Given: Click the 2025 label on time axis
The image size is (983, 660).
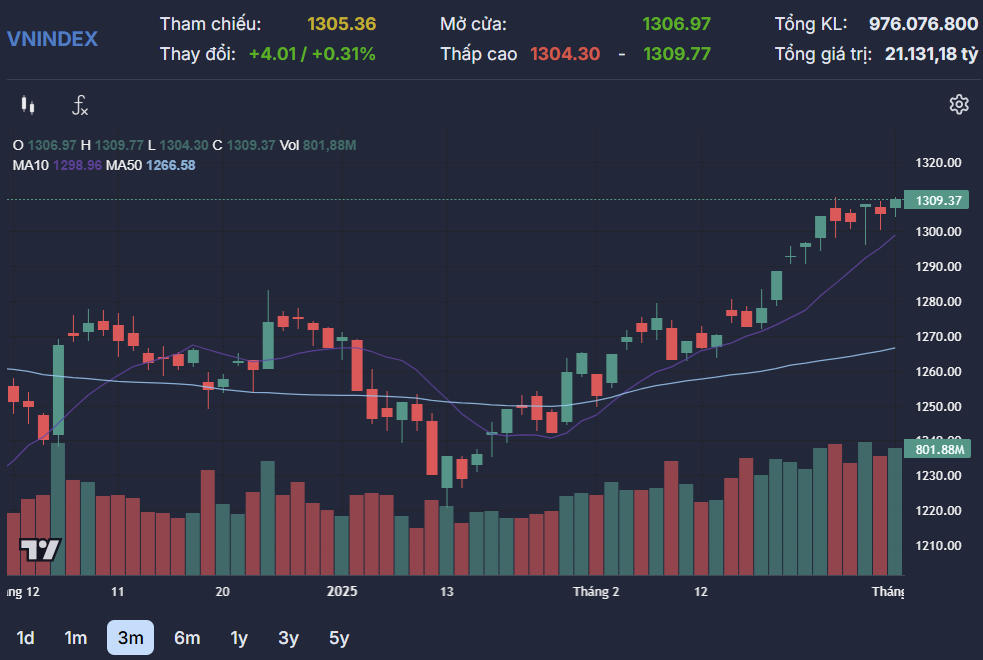Looking at the screenshot, I should coord(342,592).
